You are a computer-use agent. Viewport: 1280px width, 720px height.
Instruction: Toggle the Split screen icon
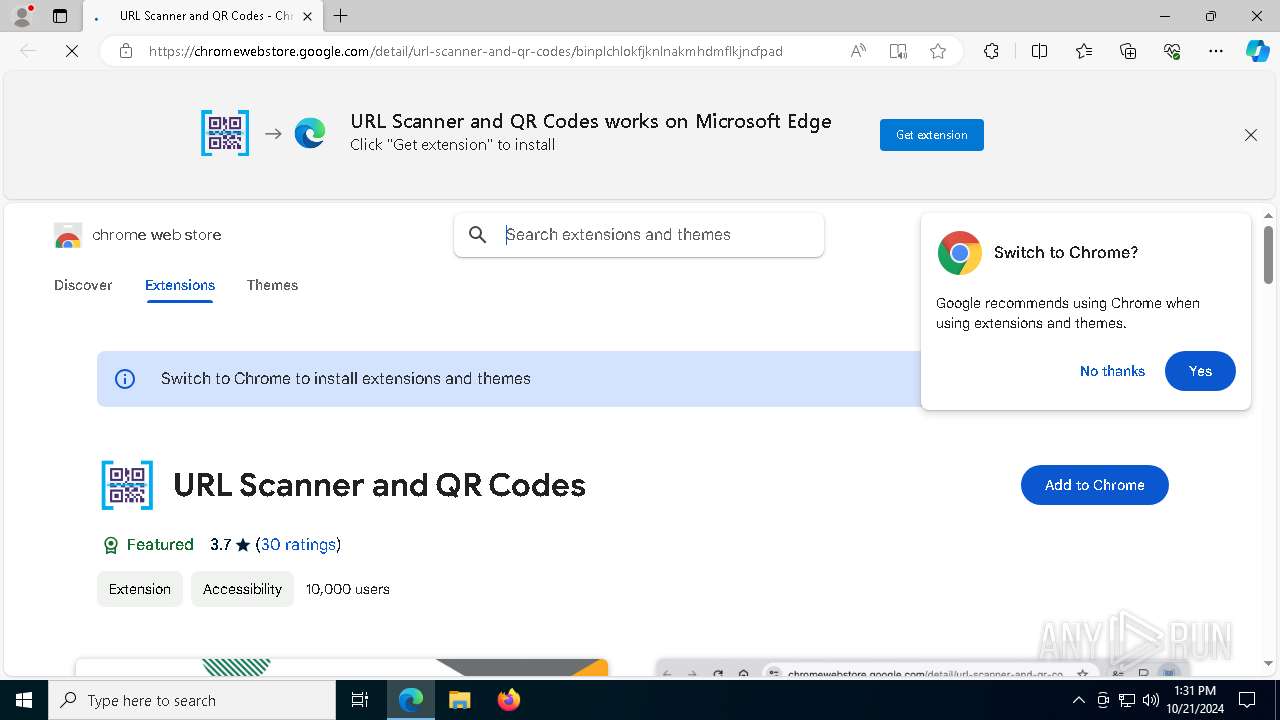(x=1039, y=51)
